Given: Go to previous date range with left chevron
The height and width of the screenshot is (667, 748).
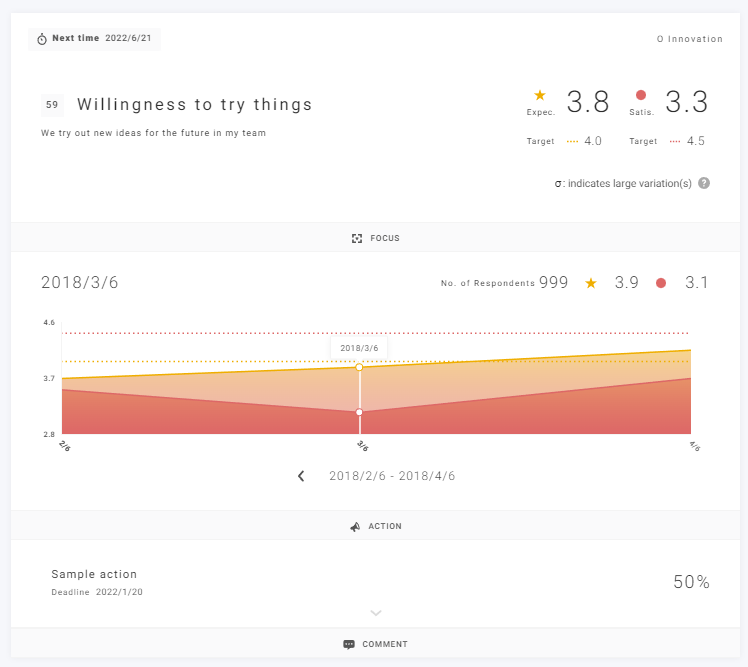Looking at the screenshot, I should click(301, 476).
